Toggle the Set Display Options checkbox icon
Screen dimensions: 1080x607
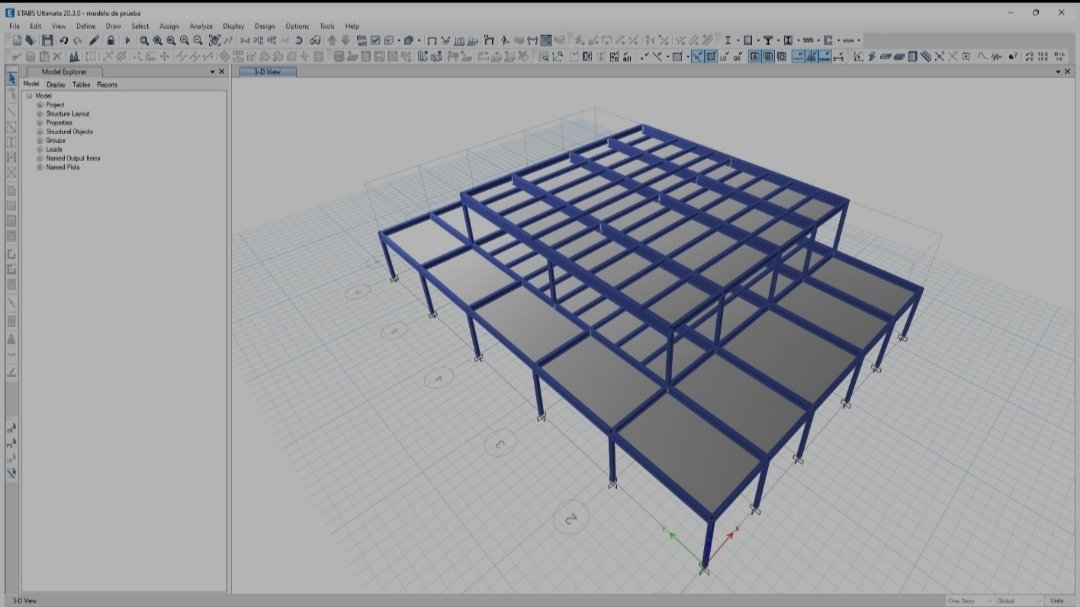(375, 41)
